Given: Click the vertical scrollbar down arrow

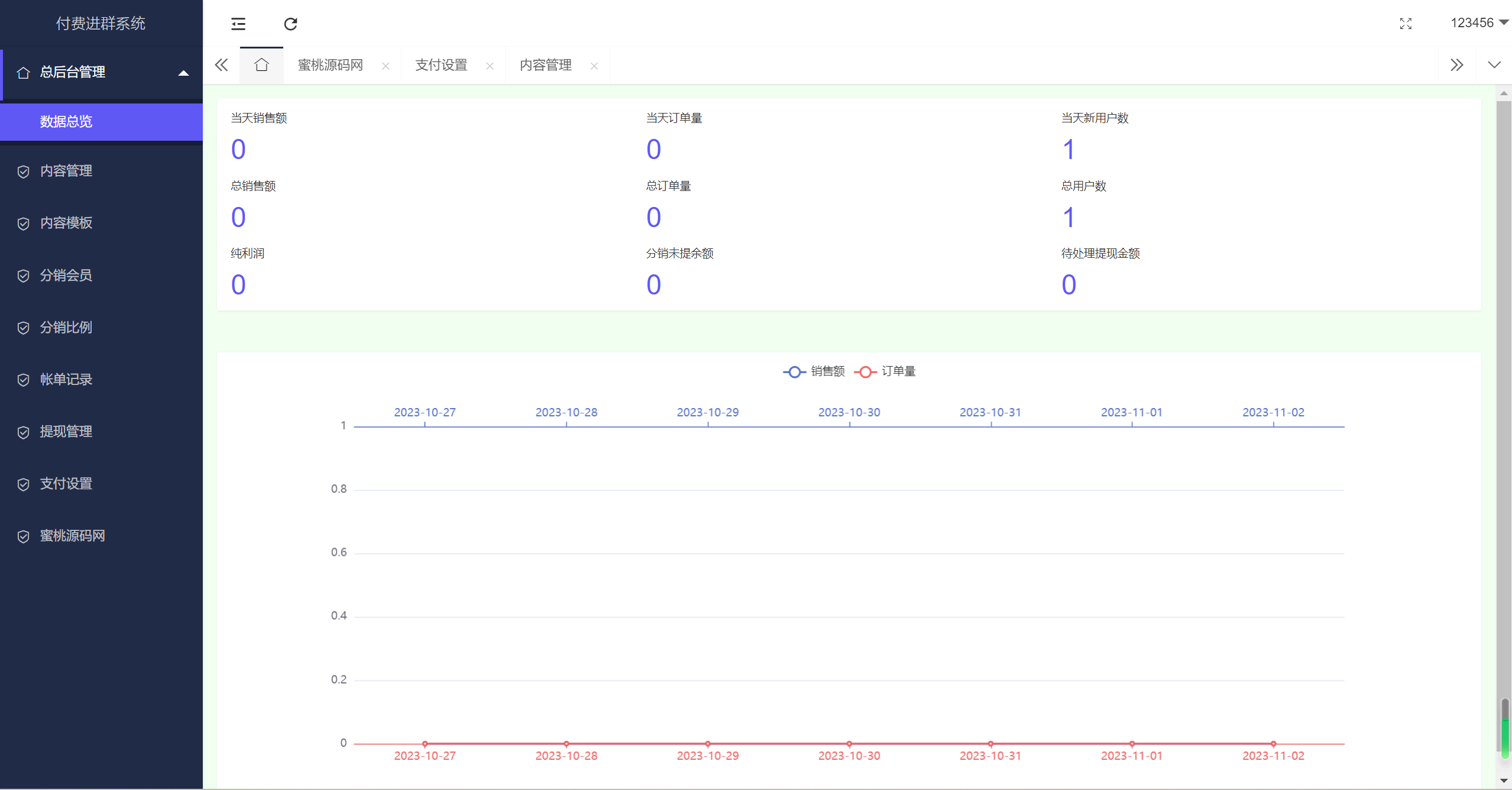Looking at the screenshot, I should coord(1504,781).
